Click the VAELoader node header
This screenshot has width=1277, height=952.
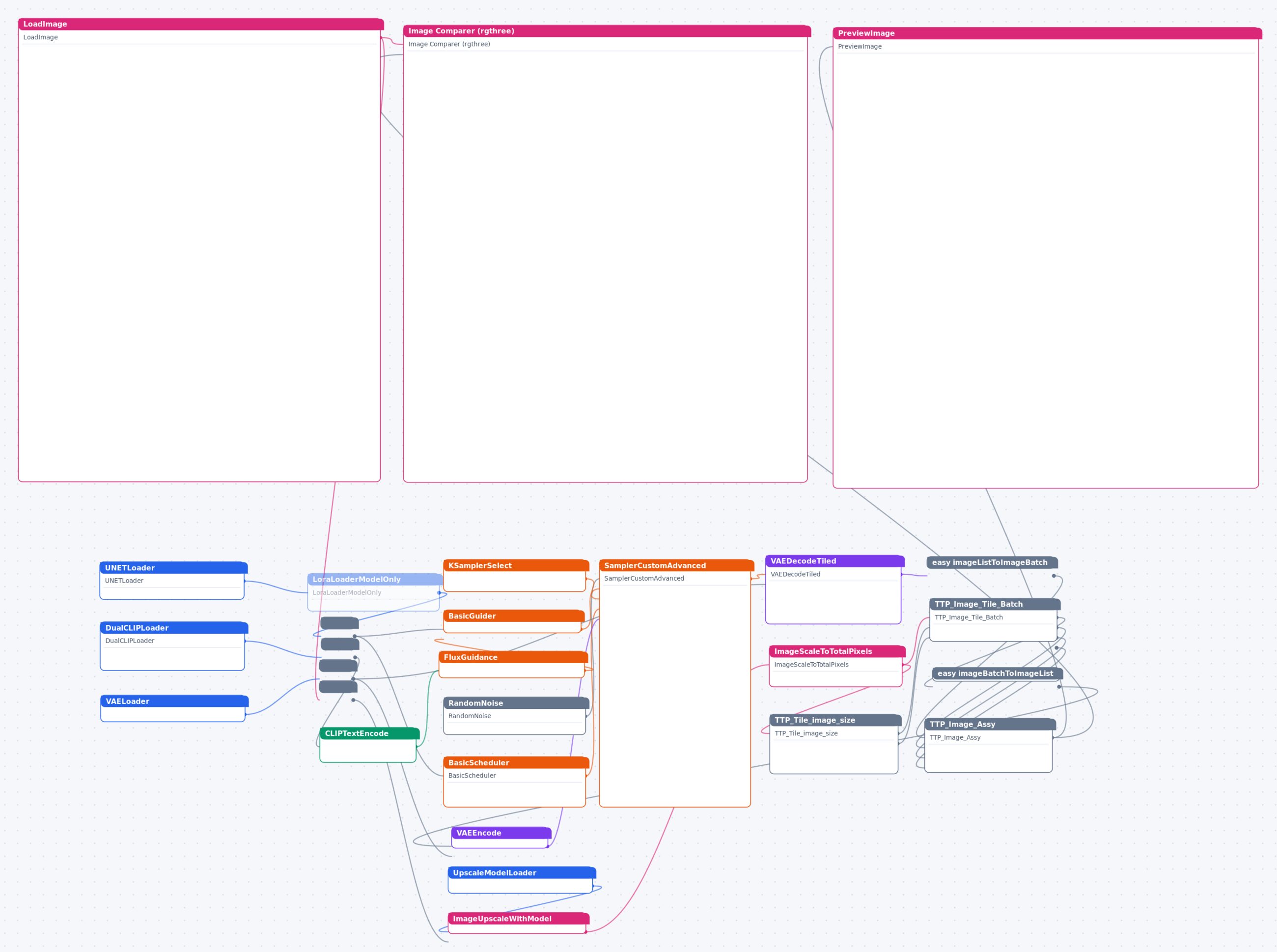point(175,701)
